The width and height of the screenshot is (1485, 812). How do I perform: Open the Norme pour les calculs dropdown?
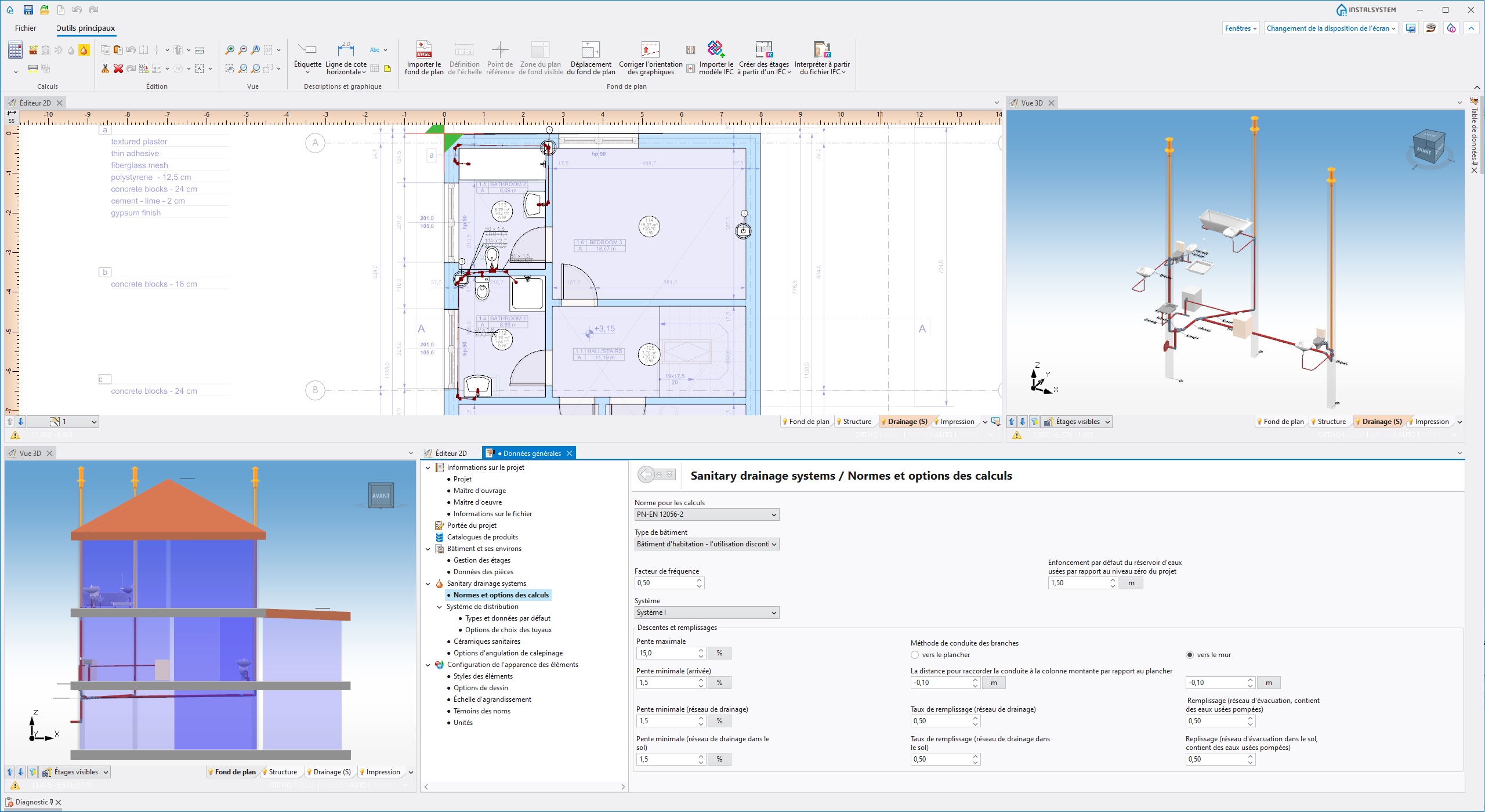coord(707,514)
